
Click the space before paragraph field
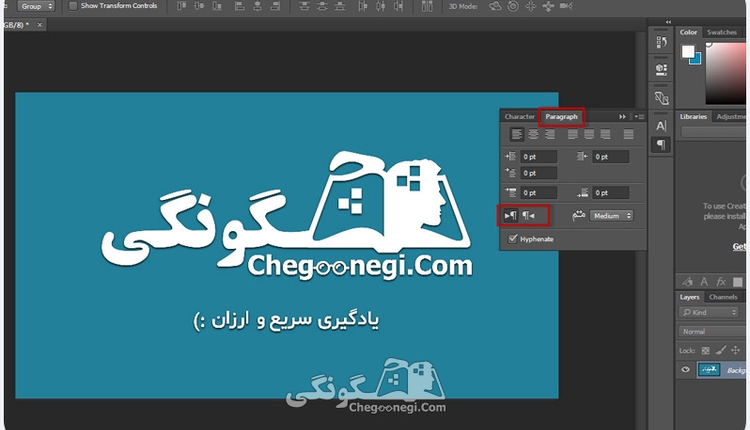(539, 193)
